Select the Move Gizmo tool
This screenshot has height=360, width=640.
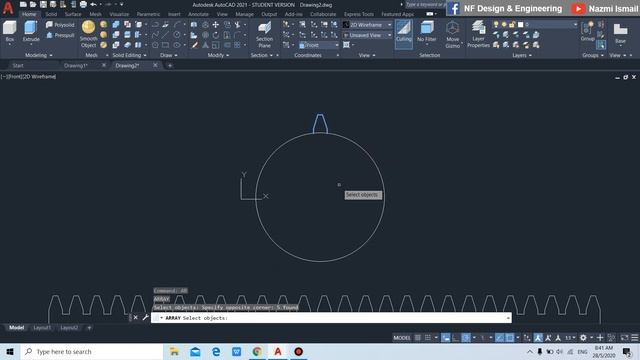[x=452, y=35]
